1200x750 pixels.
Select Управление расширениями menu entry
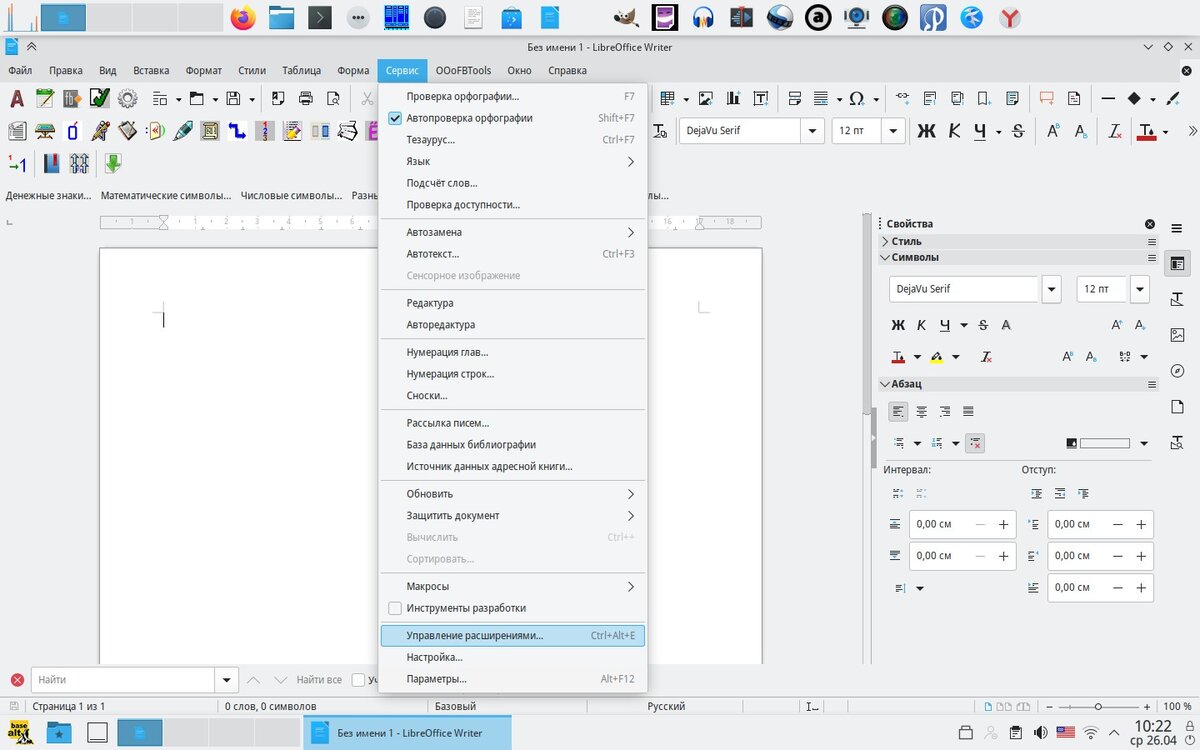pyautogui.click(x=513, y=635)
